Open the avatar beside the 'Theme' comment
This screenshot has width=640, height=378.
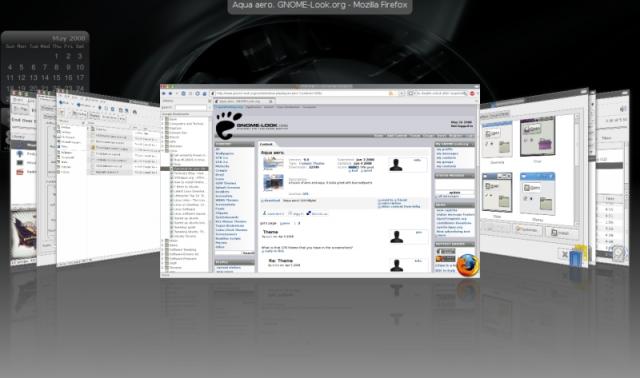click(396, 236)
